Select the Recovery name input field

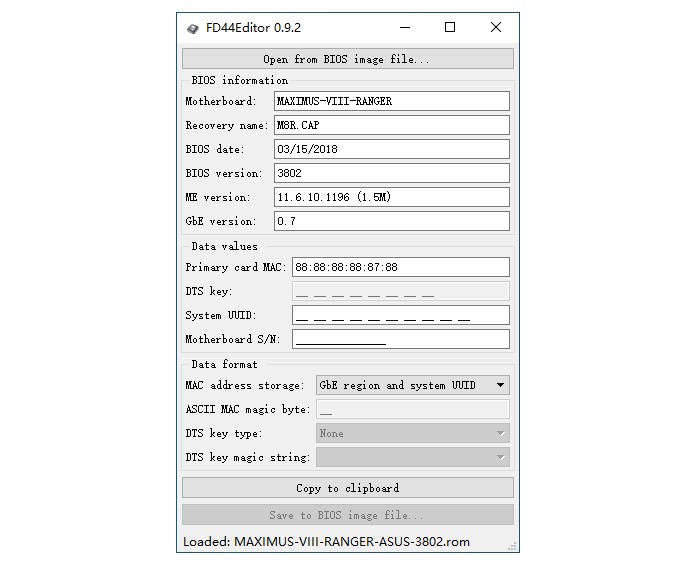tap(391, 125)
